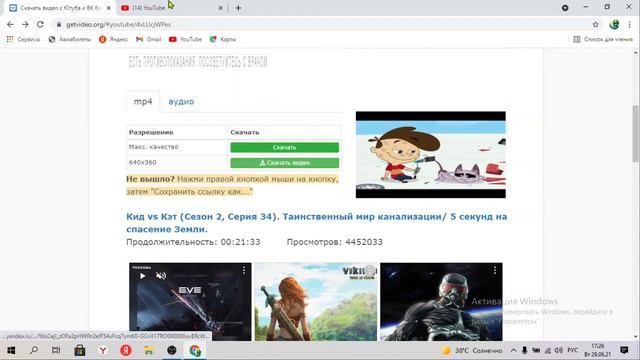Switch to the аудио format tab

(x=181, y=101)
